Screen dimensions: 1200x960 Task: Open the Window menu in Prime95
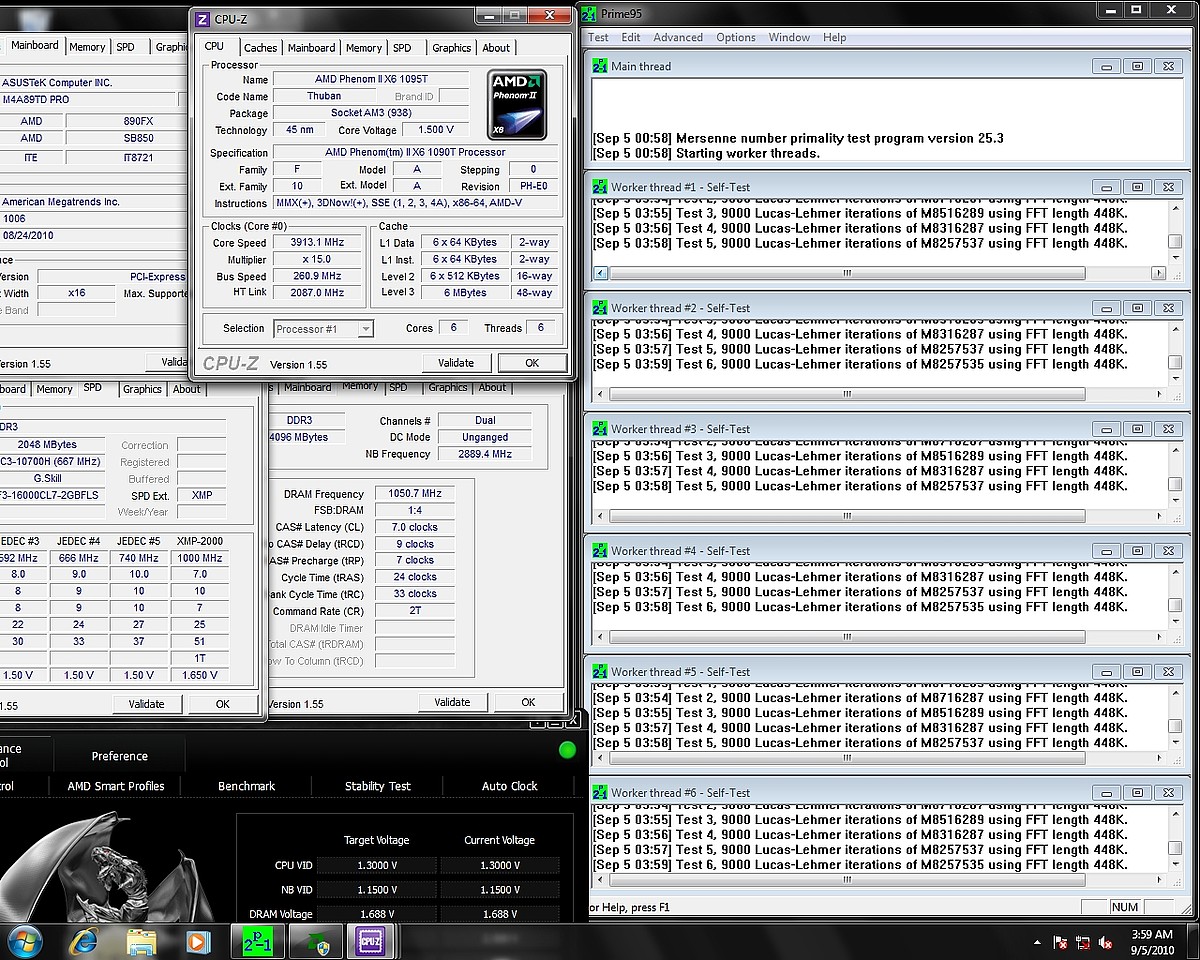[x=789, y=37]
